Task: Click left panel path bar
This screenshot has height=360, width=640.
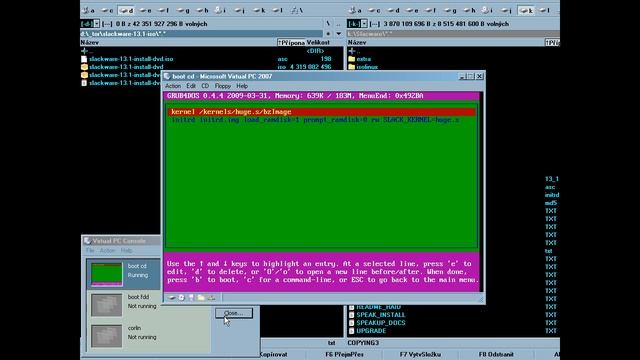Action: [202, 33]
